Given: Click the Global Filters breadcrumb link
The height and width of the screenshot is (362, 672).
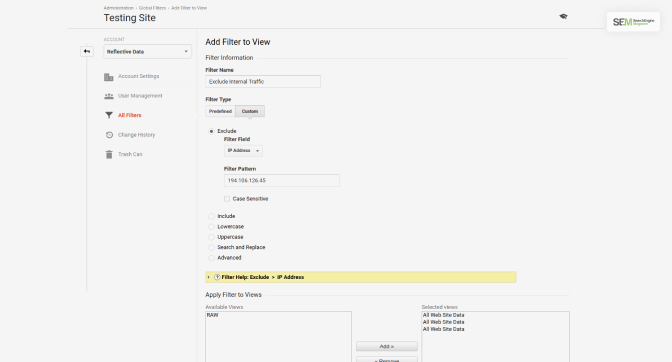Looking at the screenshot, I should pyautogui.click(x=152, y=8).
